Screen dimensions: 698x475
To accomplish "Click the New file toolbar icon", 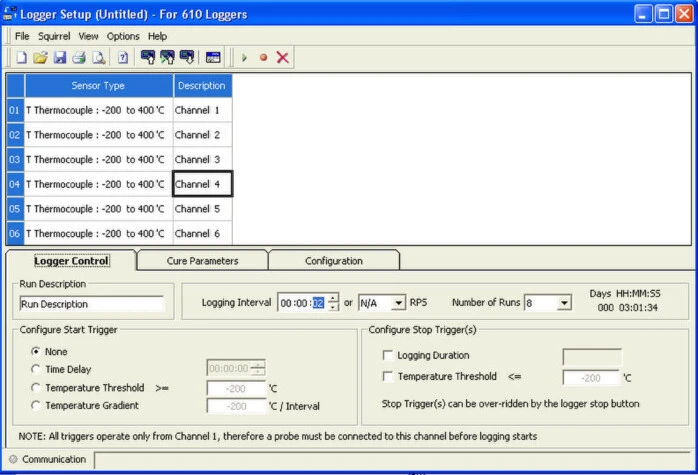I will (21, 58).
